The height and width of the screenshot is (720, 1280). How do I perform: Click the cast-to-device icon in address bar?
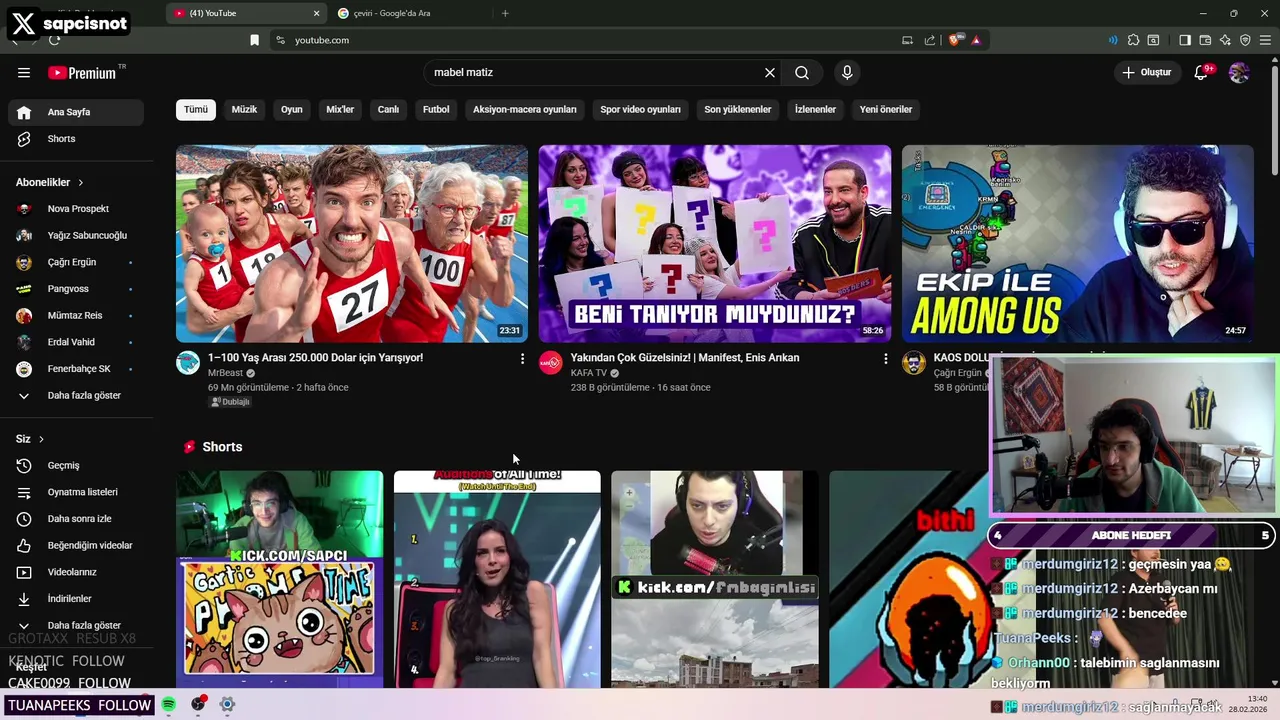click(x=907, y=40)
